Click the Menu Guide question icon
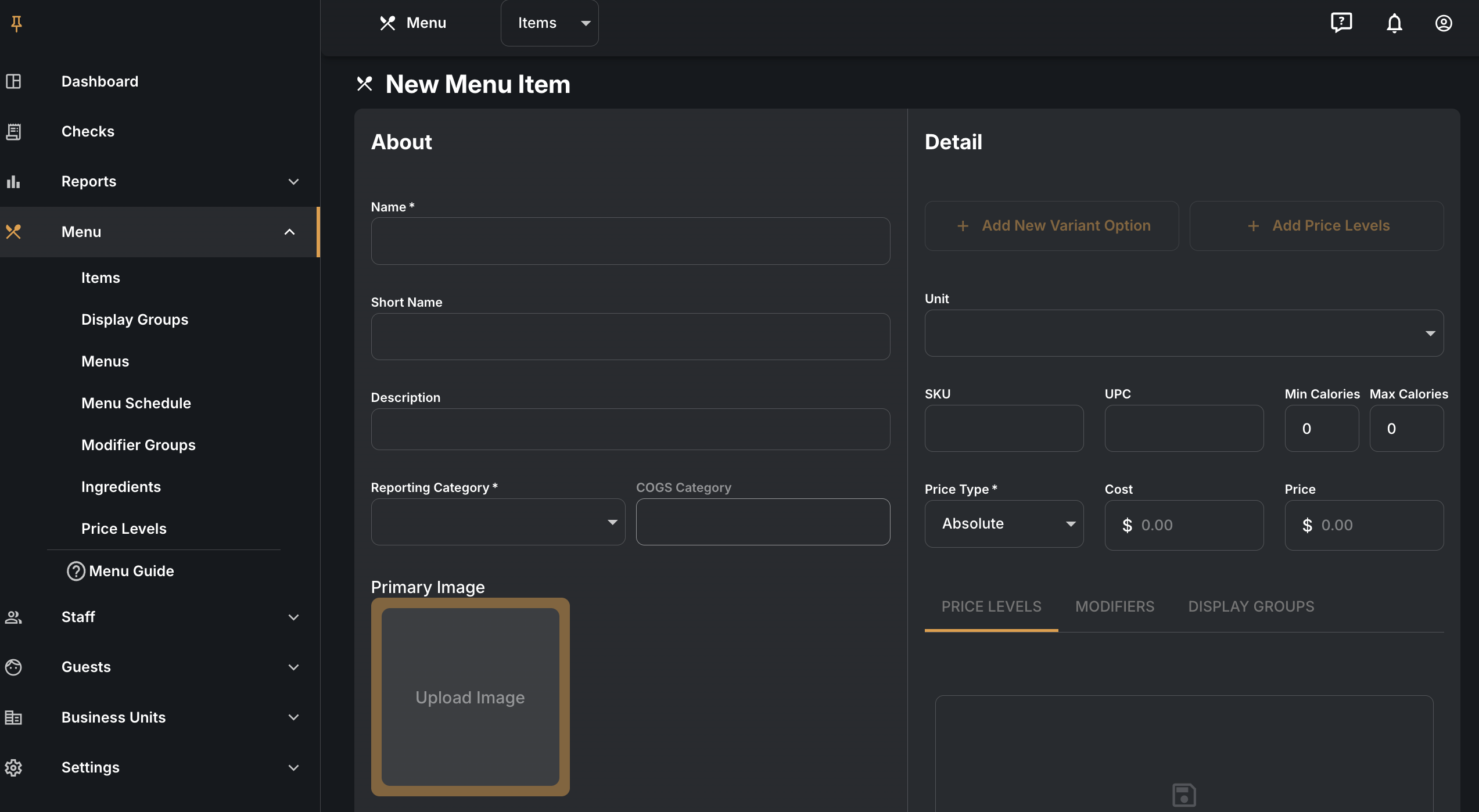Viewport: 1479px width, 812px height. [x=76, y=571]
